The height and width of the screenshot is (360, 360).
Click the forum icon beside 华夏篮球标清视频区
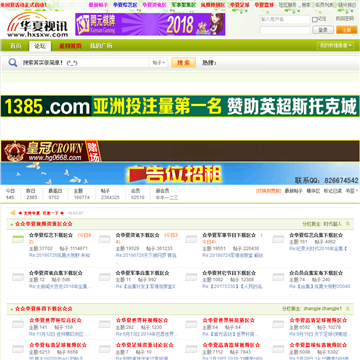(x=278, y=349)
